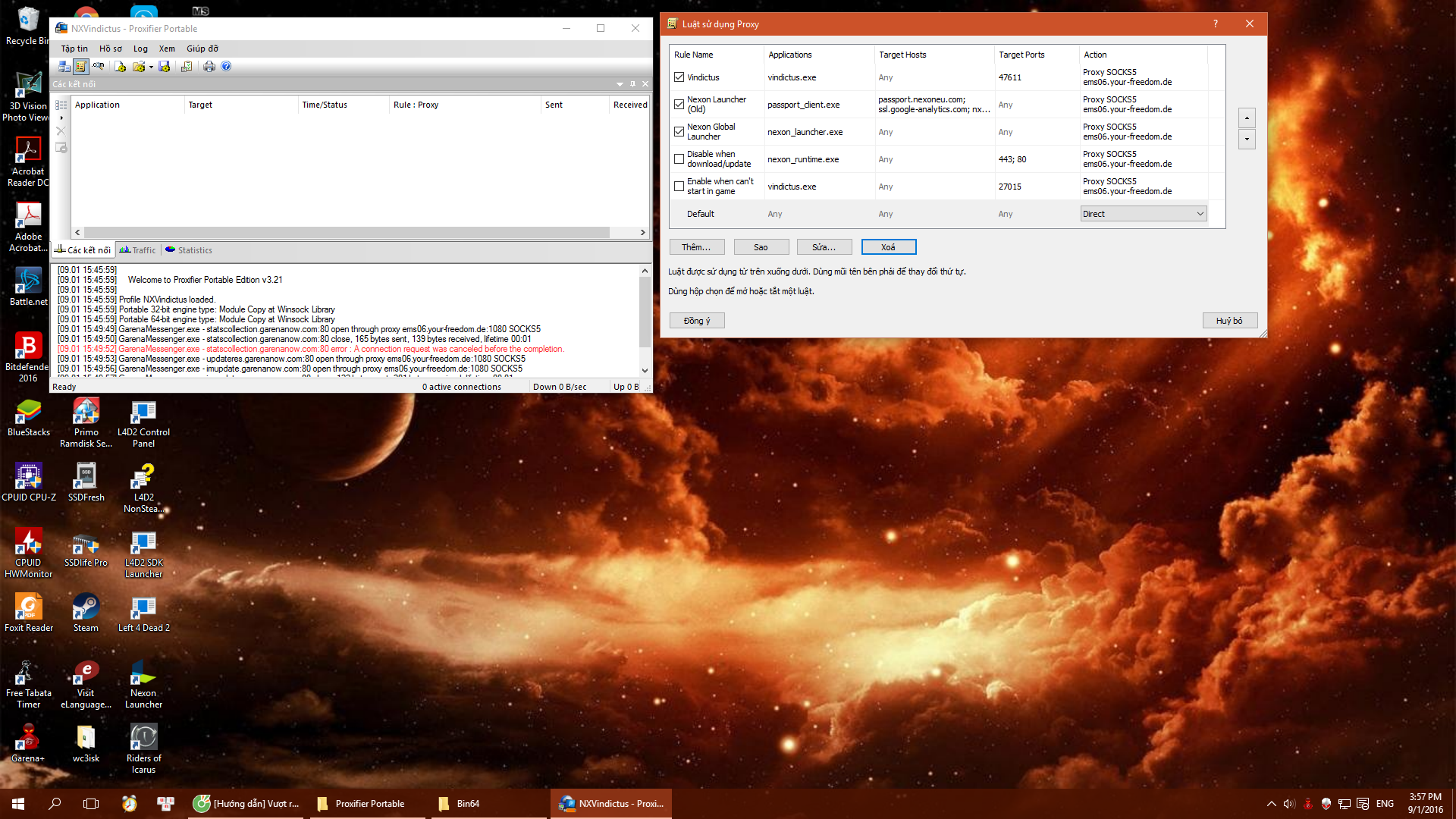The image size is (1456, 819).
Task: Select vindictus.exe in the Vindictus rule row
Action: click(792, 77)
